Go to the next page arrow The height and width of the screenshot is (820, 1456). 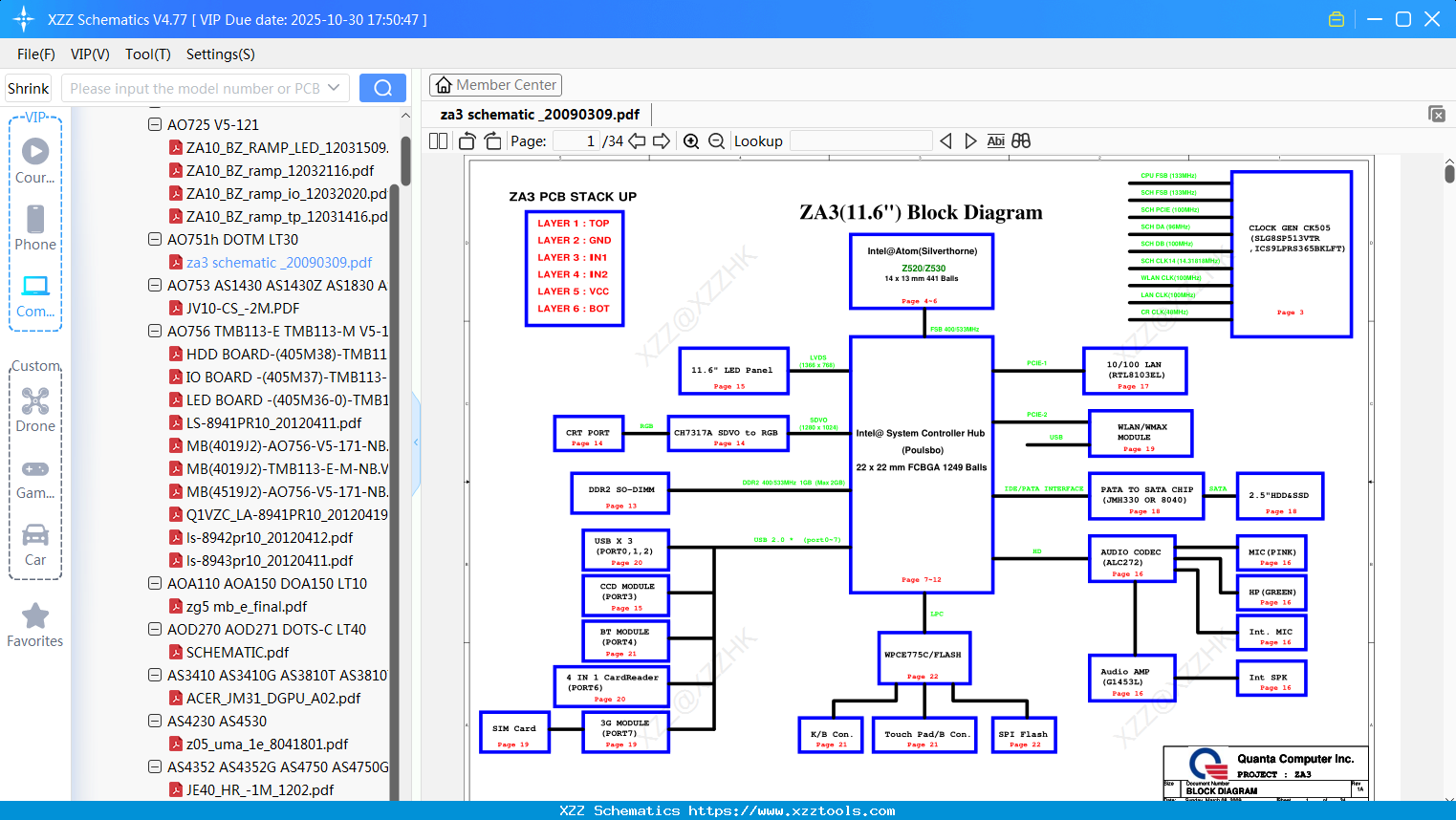pos(662,141)
